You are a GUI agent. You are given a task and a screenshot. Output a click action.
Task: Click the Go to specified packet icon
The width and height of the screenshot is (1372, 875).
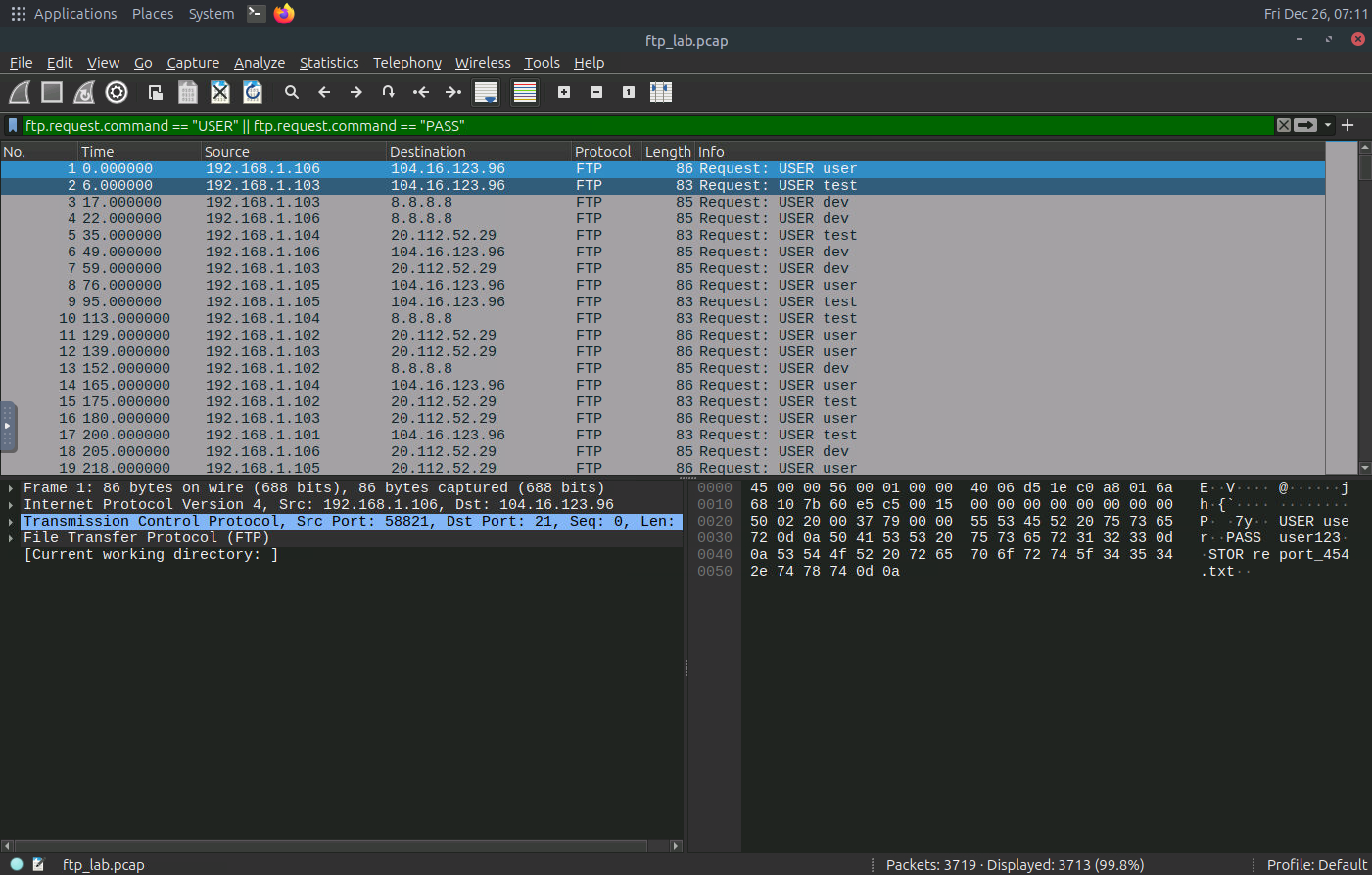pyautogui.click(x=389, y=92)
